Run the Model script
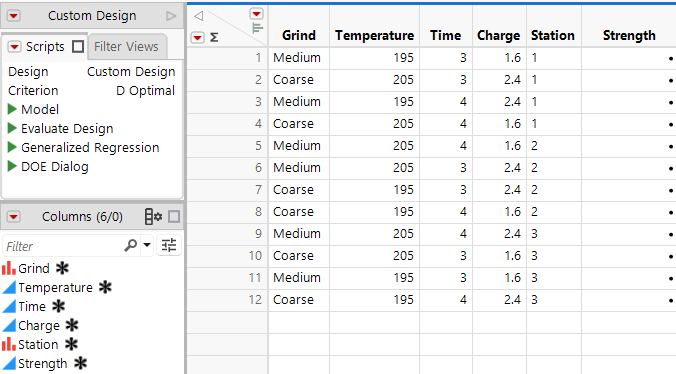This screenshot has height=374, width=676. tap(12, 109)
